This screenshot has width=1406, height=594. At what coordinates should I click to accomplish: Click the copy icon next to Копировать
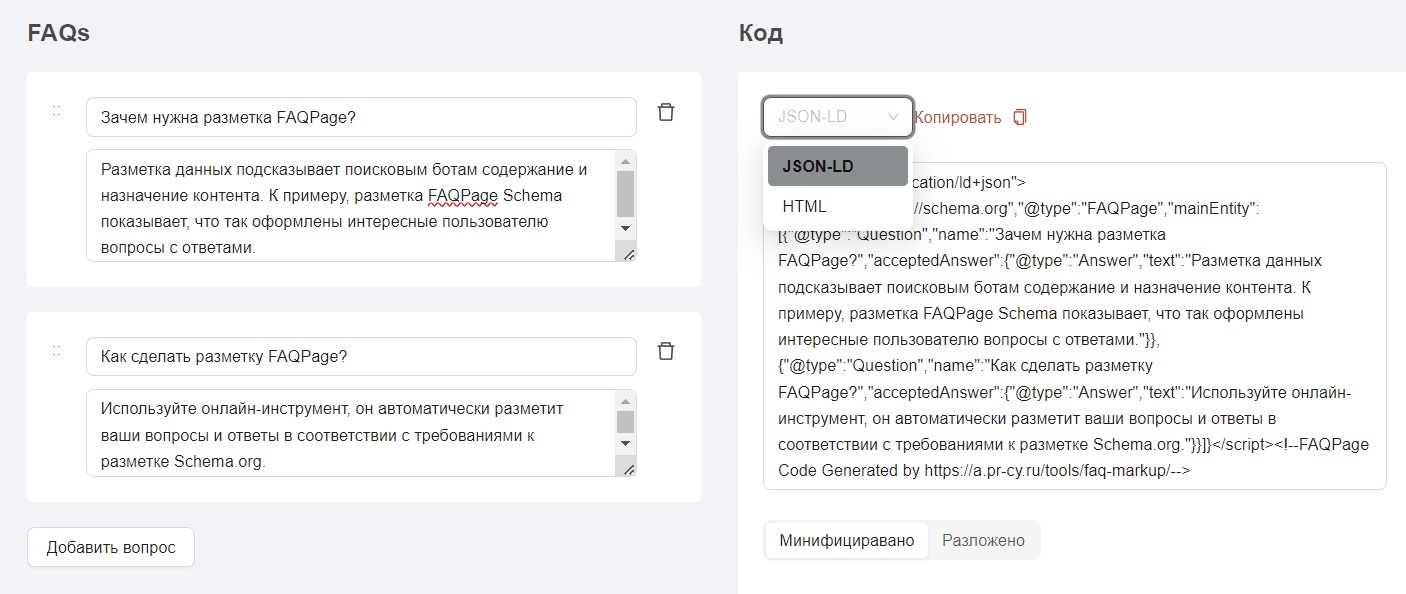coord(1020,118)
